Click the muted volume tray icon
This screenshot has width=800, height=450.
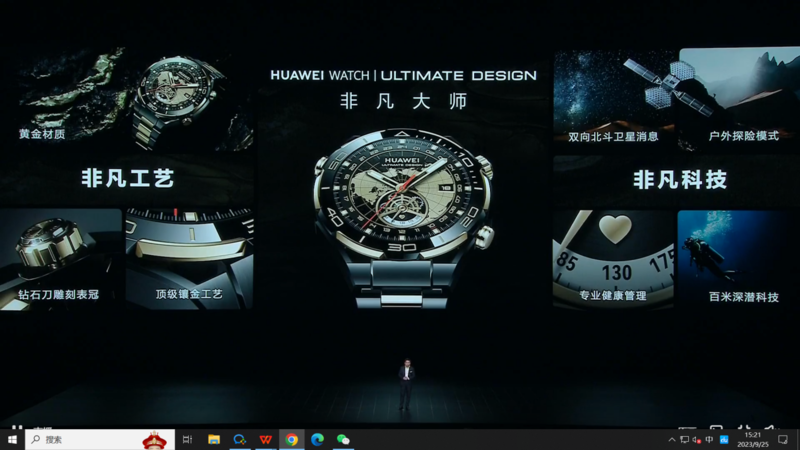(696, 439)
